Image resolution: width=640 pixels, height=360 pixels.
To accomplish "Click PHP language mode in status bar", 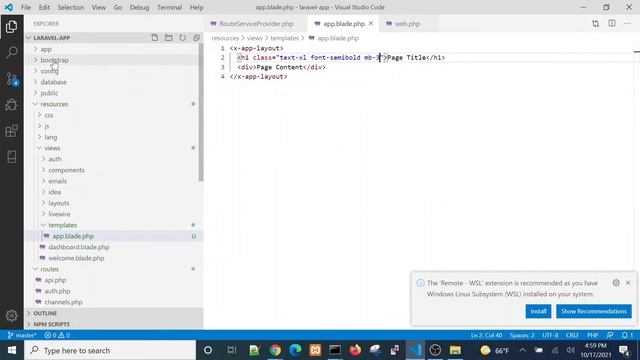I will pyautogui.click(x=592, y=335).
